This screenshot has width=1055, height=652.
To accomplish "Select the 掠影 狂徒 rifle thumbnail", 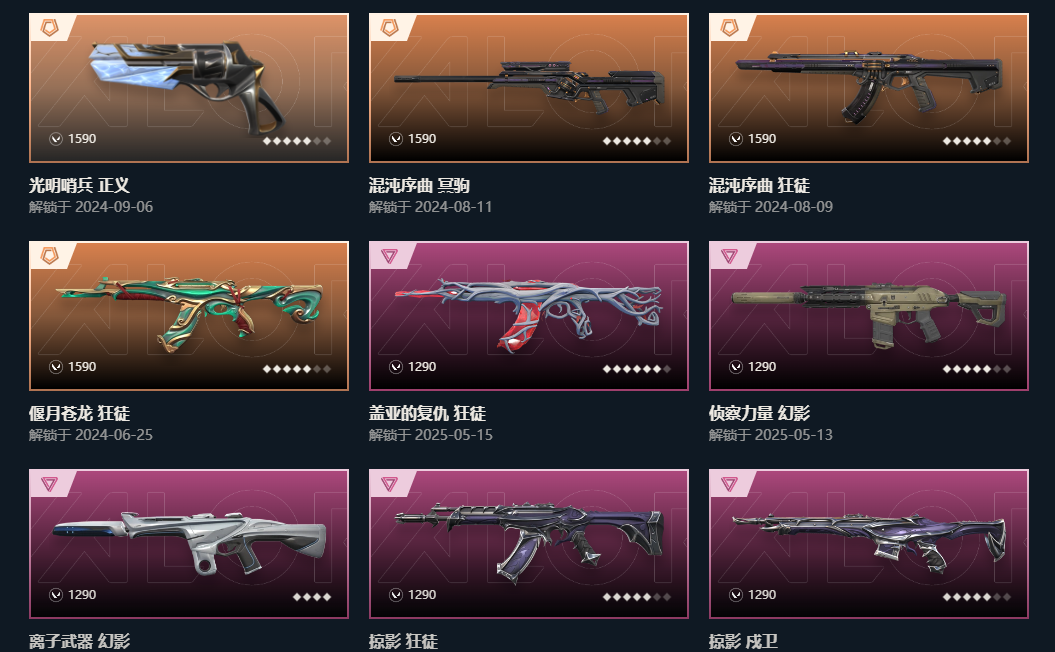I will (x=529, y=544).
